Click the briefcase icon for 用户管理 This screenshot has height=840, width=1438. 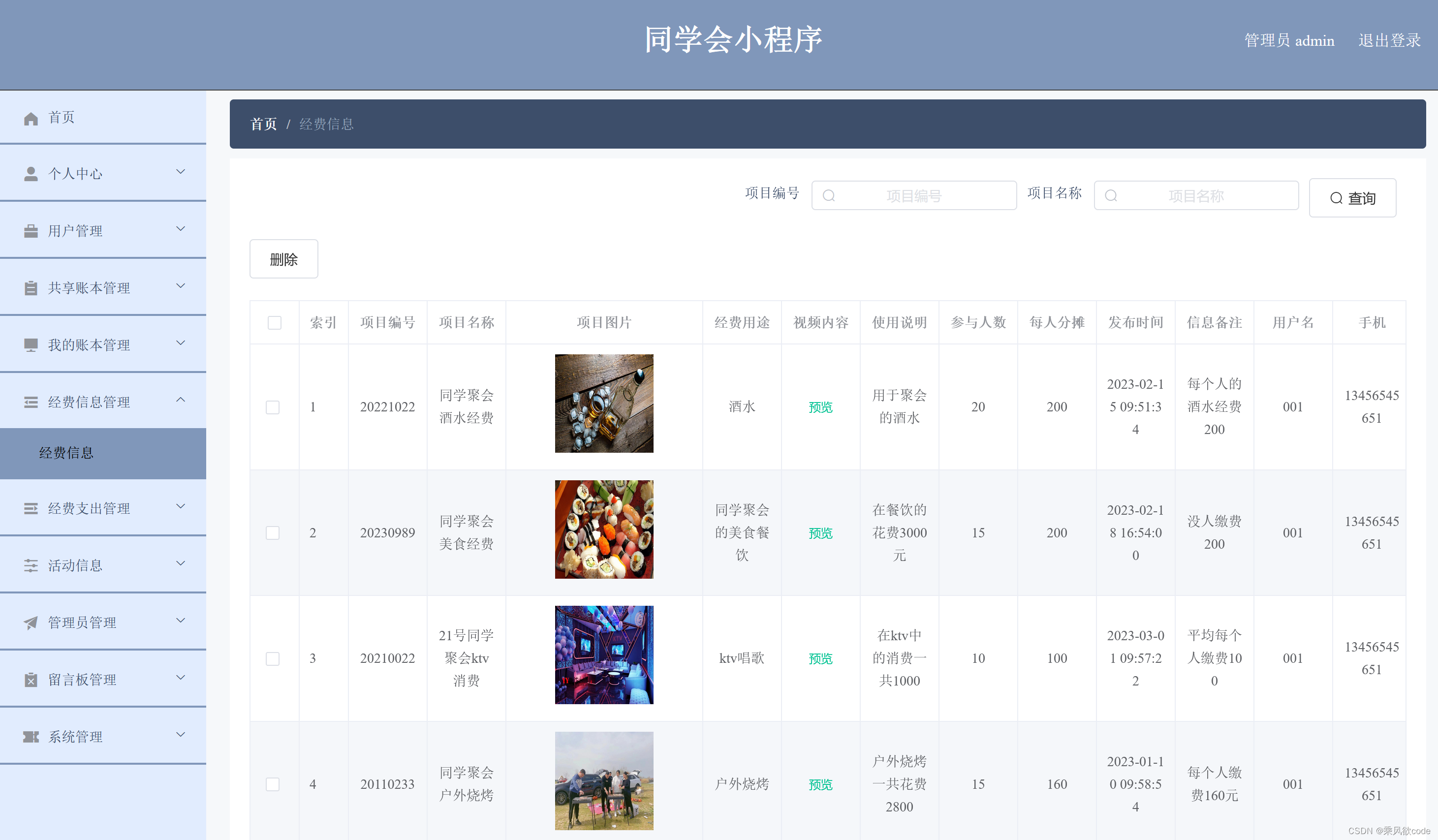(31, 231)
